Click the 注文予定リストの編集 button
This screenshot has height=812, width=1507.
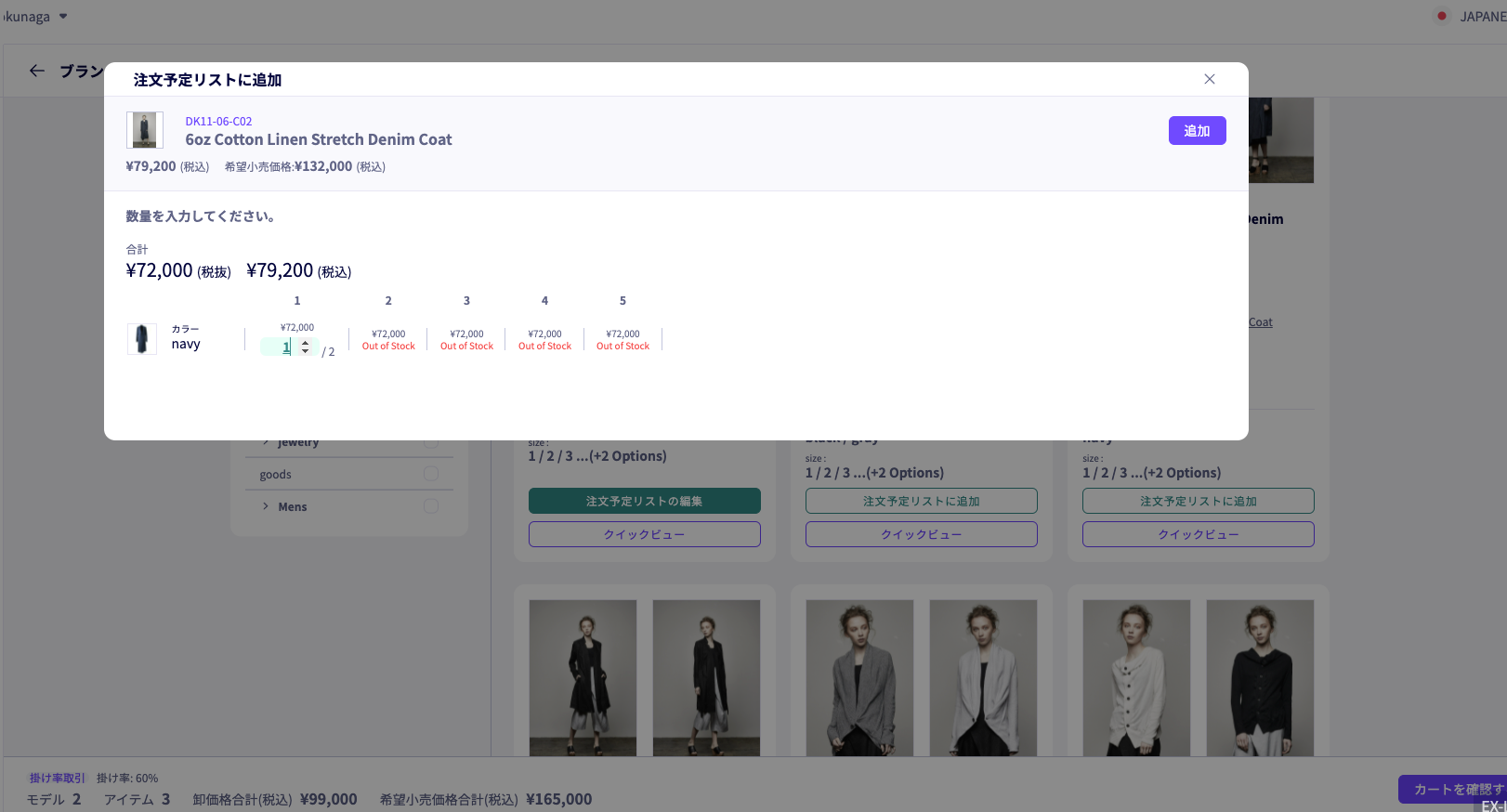click(x=645, y=501)
